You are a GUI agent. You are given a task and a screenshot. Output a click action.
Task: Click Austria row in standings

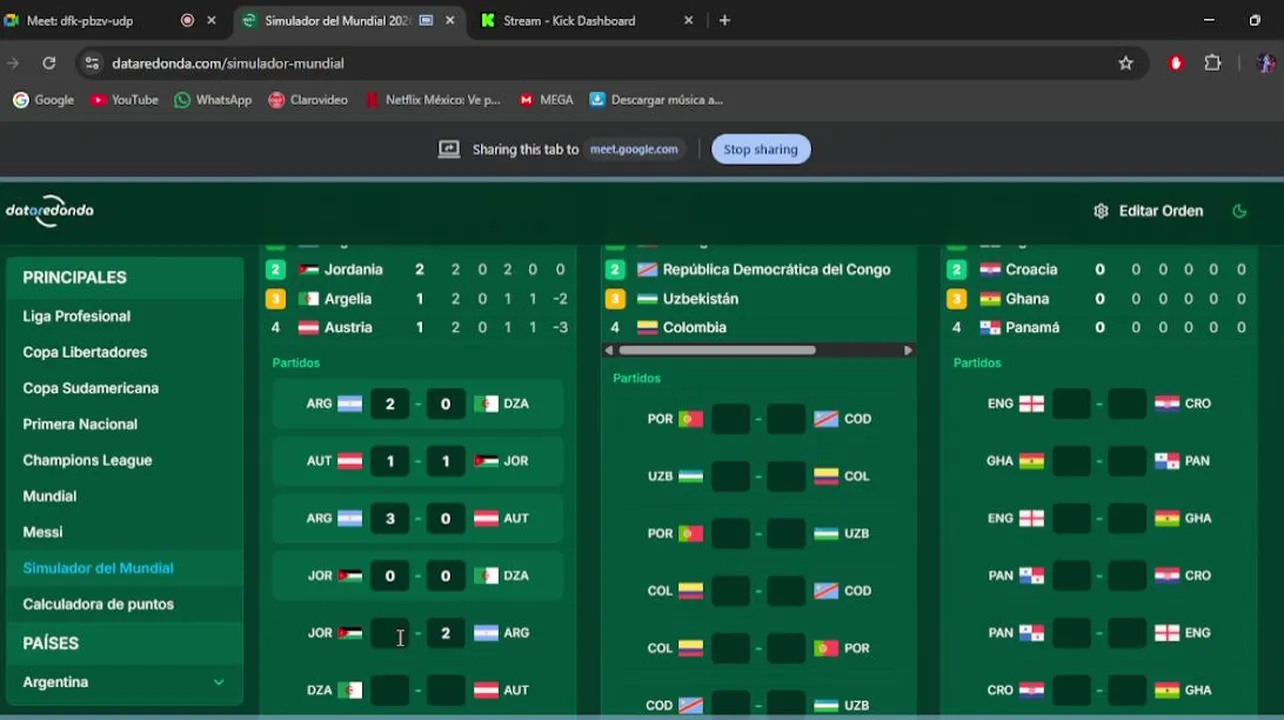point(418,327)
